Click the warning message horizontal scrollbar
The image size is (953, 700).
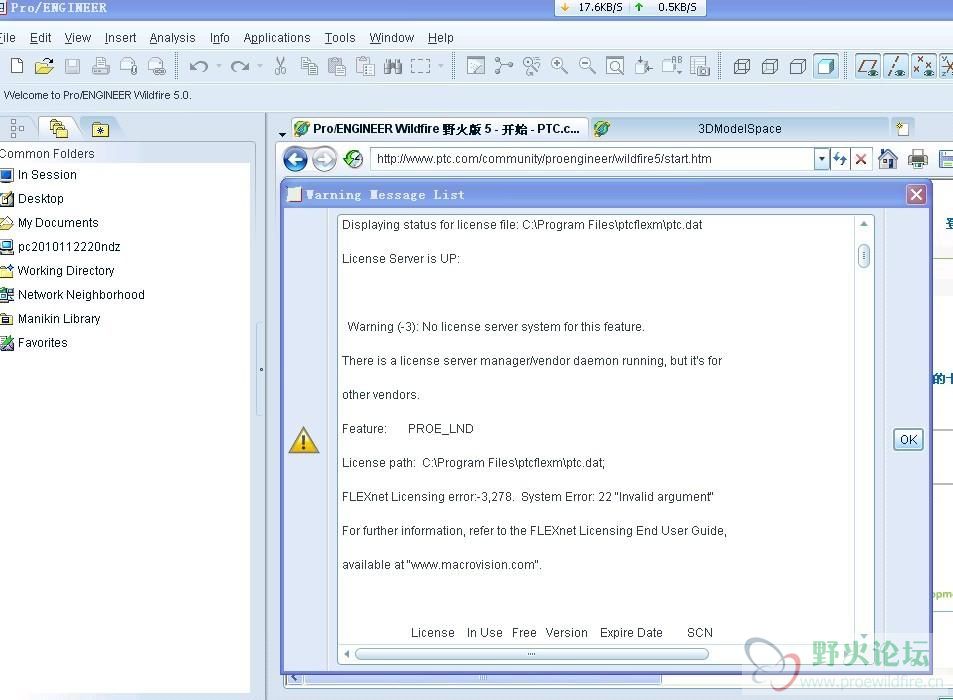click(x=532, y=654)
